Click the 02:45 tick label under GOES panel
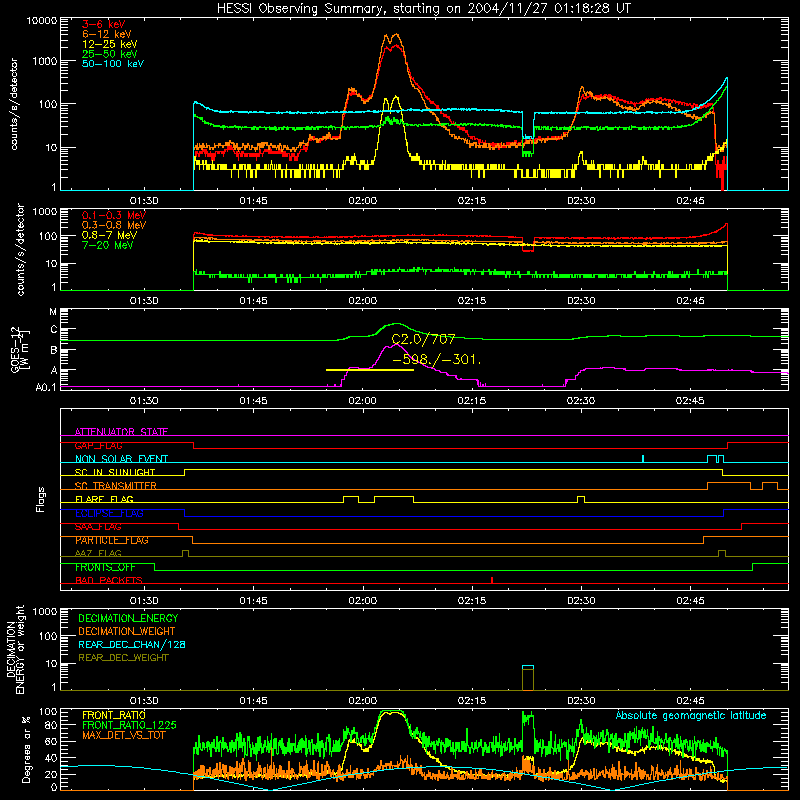The image size is (800, 800). point(690,401)
